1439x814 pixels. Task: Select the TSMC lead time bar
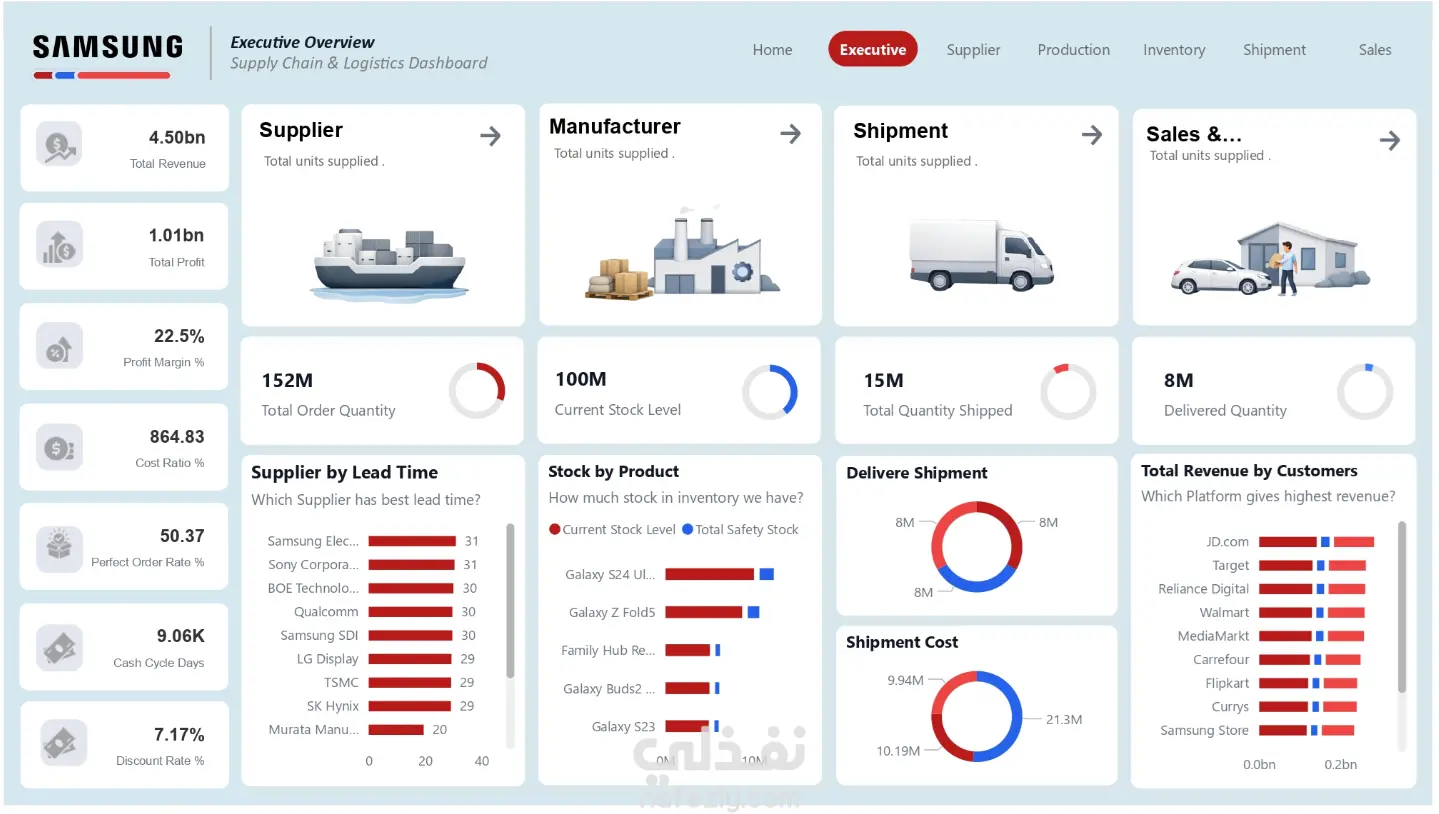[x=410, y=683]
